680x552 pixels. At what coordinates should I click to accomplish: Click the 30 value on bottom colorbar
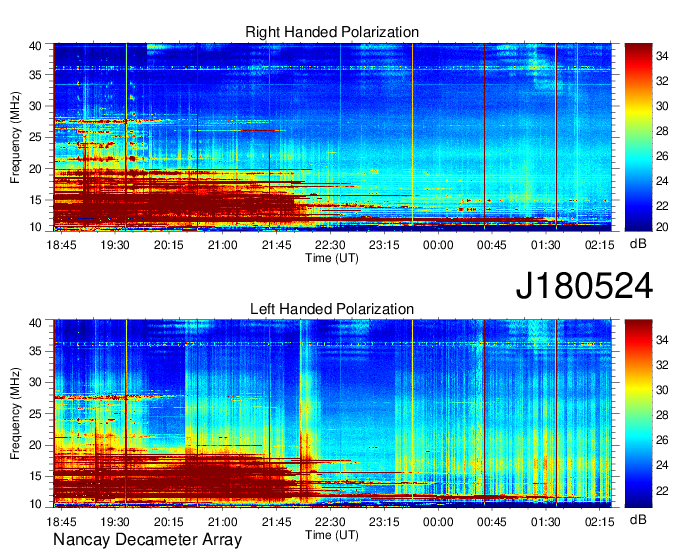pyautogui.click(x=662, y=390)
